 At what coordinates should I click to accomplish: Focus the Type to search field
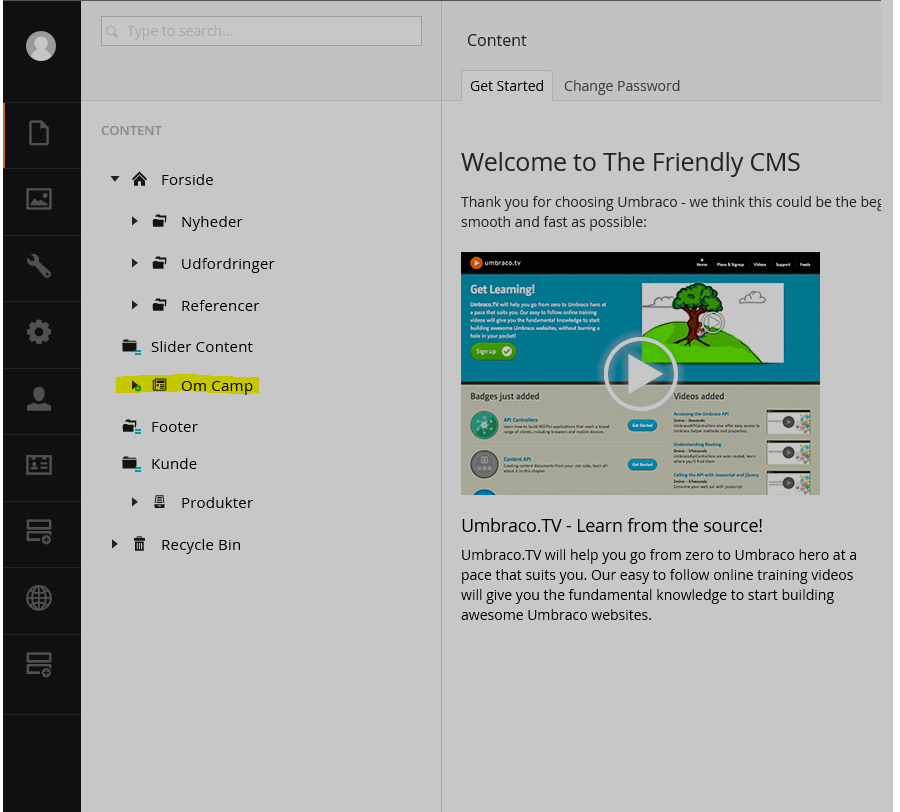[261, 31]
